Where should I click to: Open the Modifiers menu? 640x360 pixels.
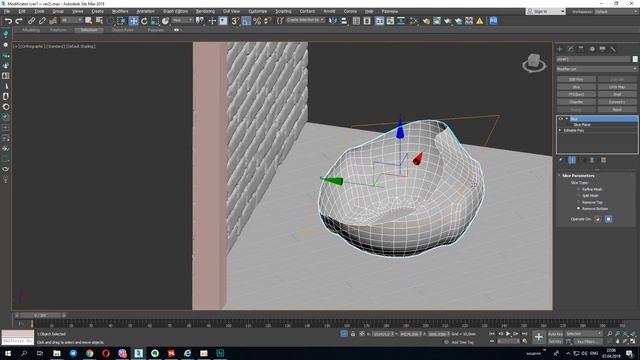(120, 11)
